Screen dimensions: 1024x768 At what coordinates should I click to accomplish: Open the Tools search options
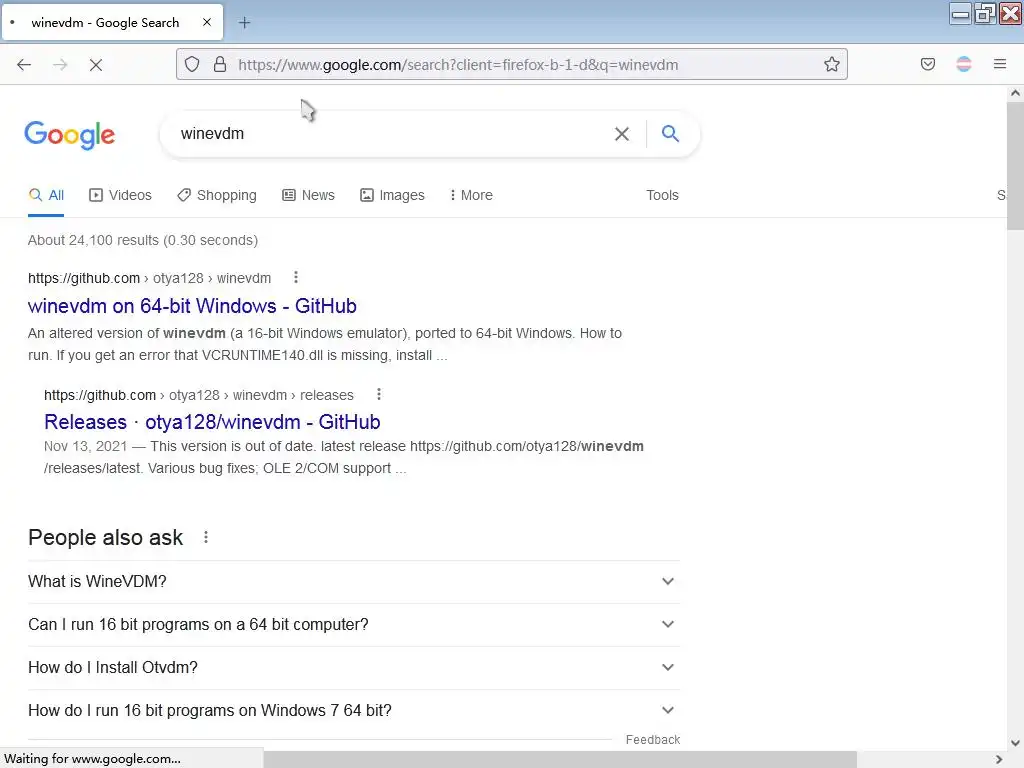(x=662, y=195)
